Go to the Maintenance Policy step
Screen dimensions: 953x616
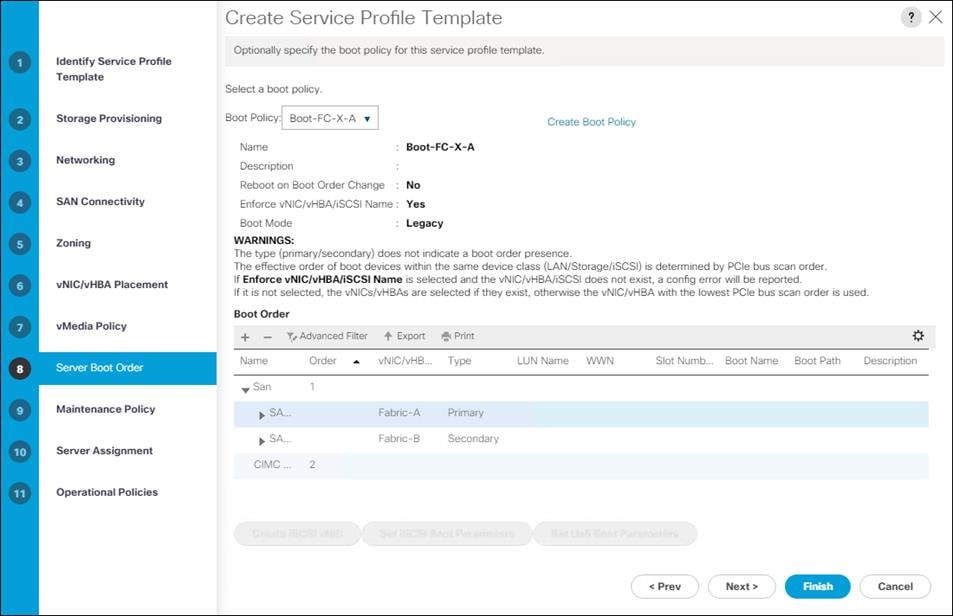tap(105, 409)
